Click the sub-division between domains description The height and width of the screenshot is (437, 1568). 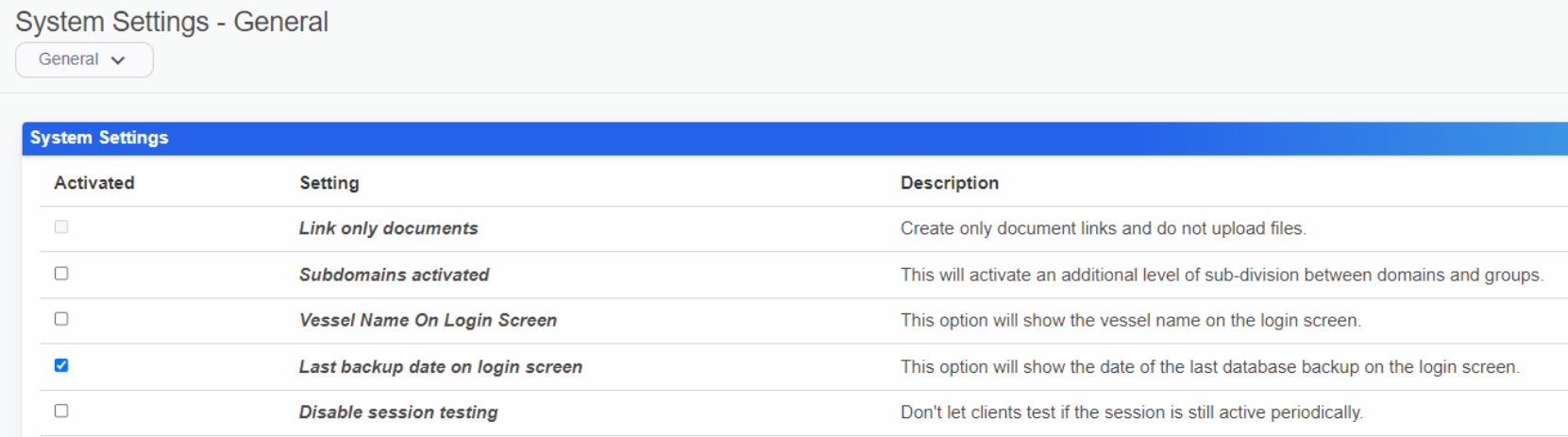tap(1222, 275)
